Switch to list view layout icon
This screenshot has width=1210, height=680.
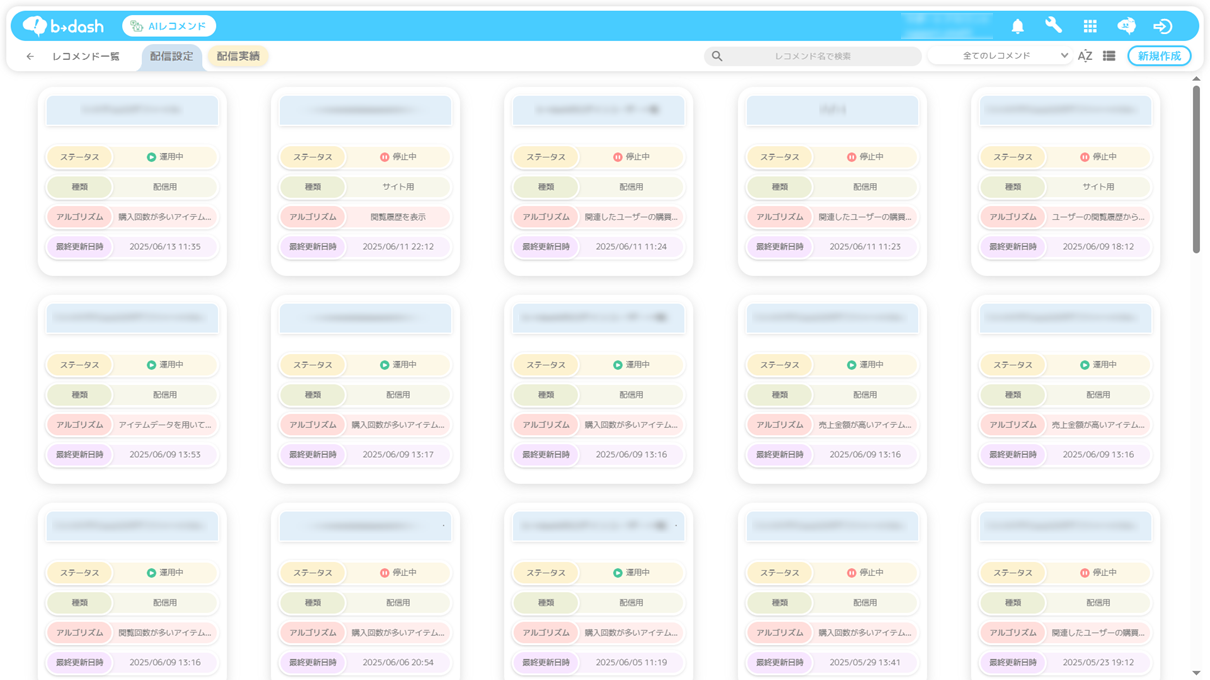(x=1109, y=56)
